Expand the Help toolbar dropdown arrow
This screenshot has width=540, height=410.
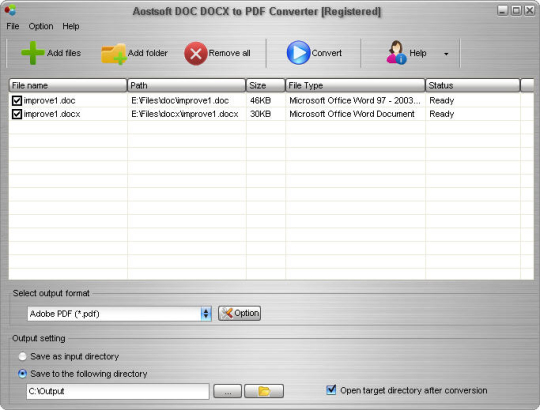click(446, 54)
